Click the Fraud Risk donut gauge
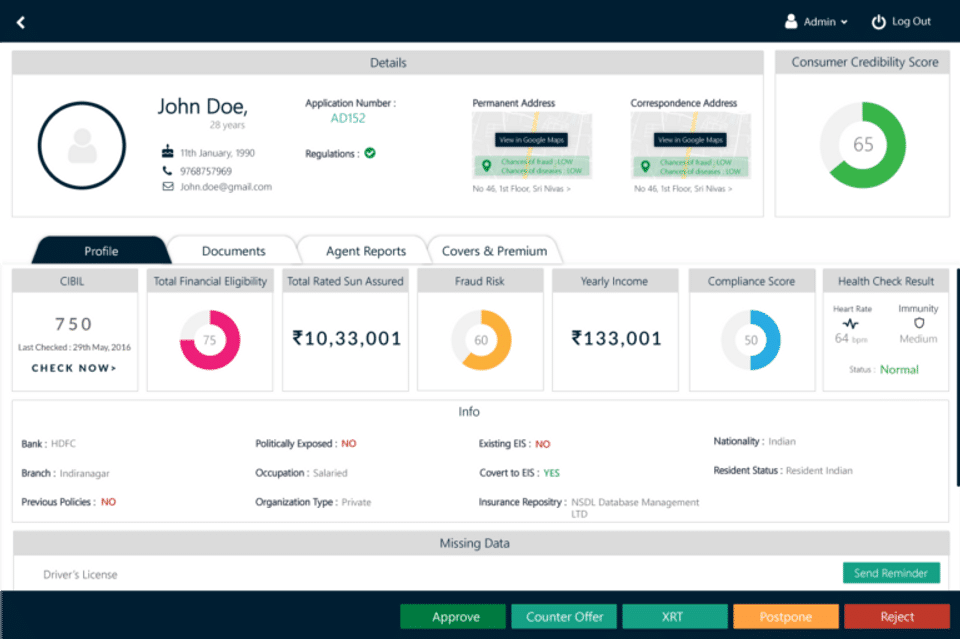The image size is (960, 639). click(481, 340)
